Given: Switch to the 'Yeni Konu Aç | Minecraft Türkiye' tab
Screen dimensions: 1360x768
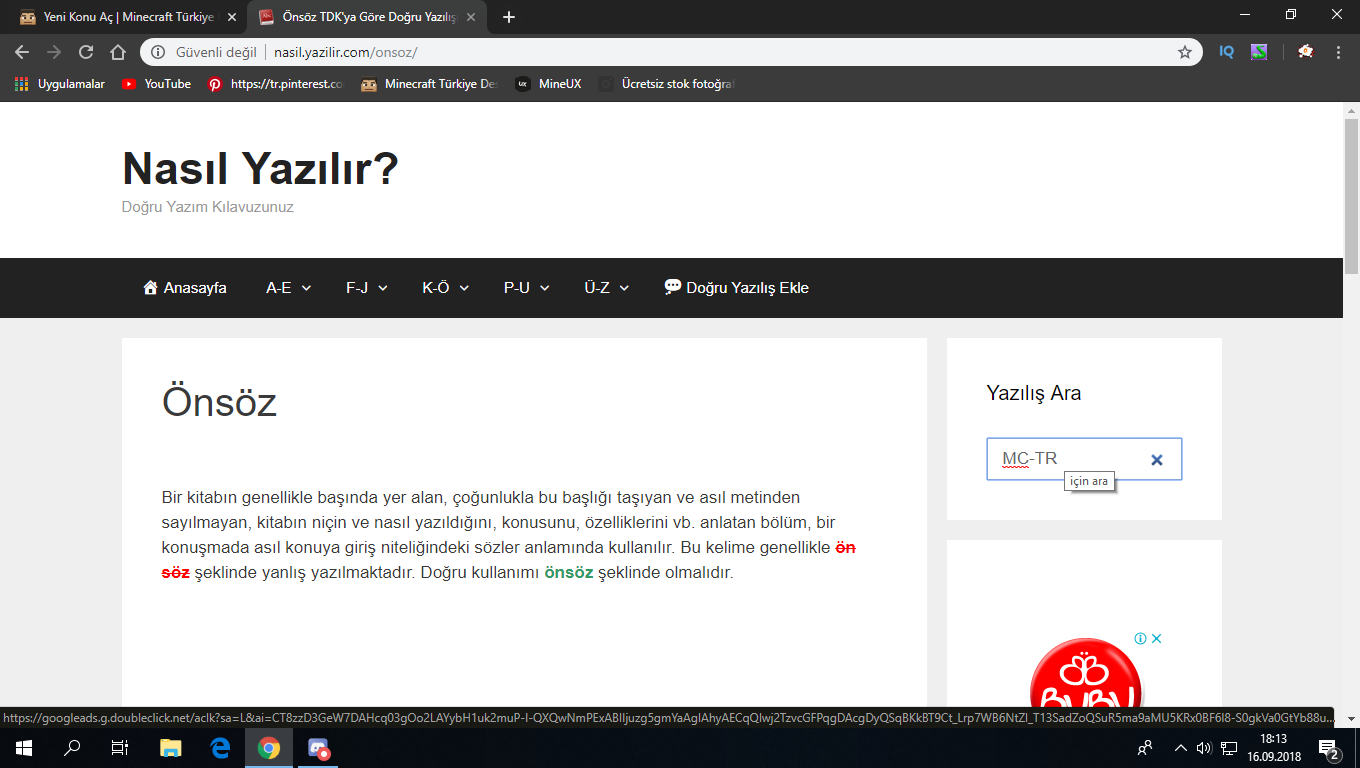Looking at the screenshot, I should pos(128,17).
